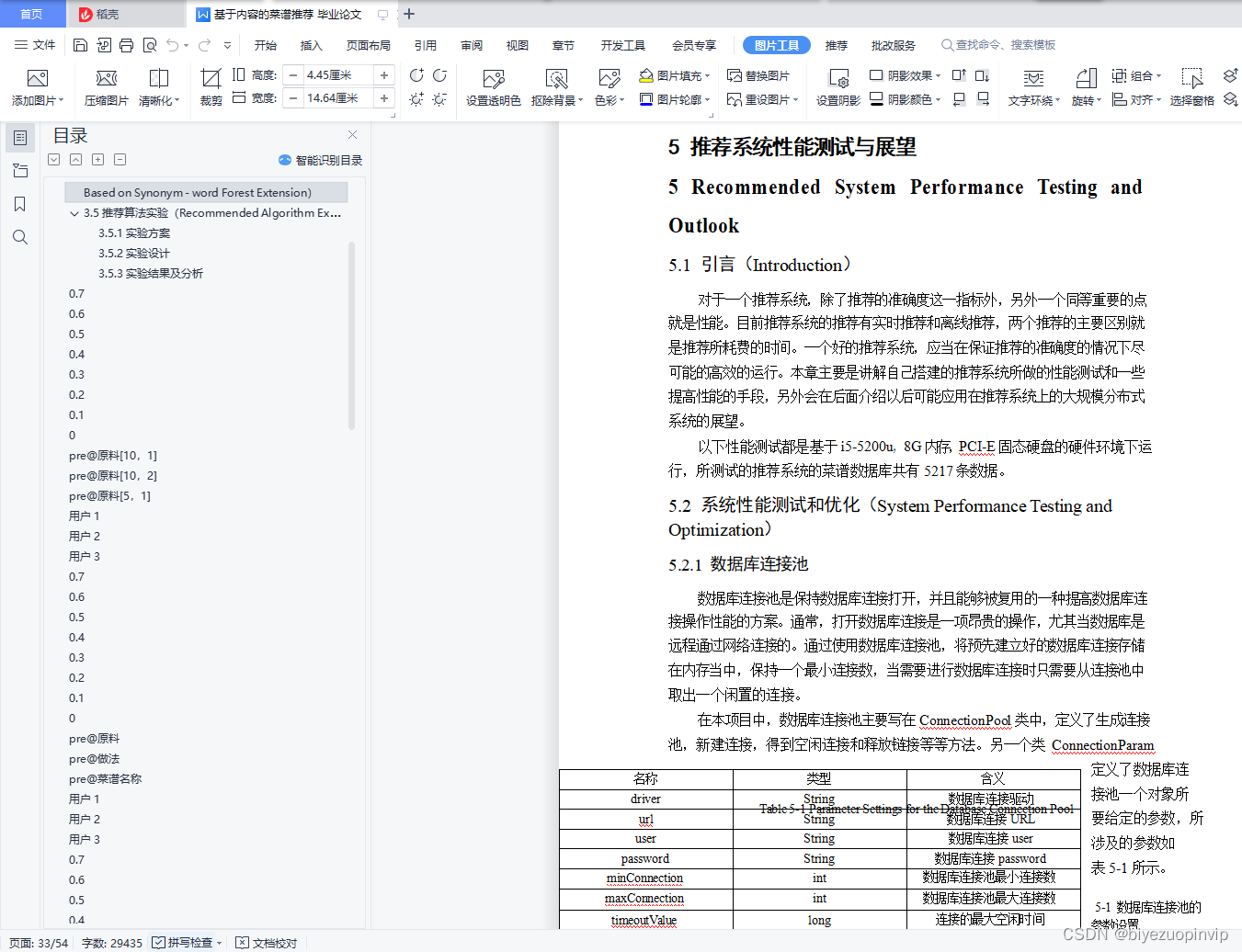Open 阴影颜色 shadow color swatch
1242x952 pixels.
tap(905, 99)
